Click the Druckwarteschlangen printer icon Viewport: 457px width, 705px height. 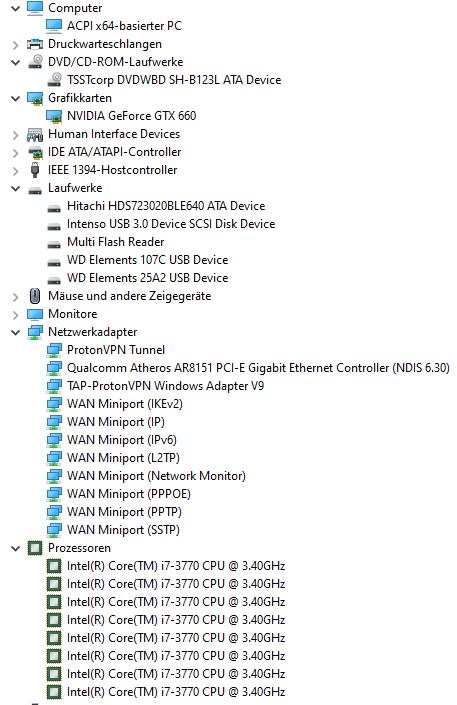point(35,44)
